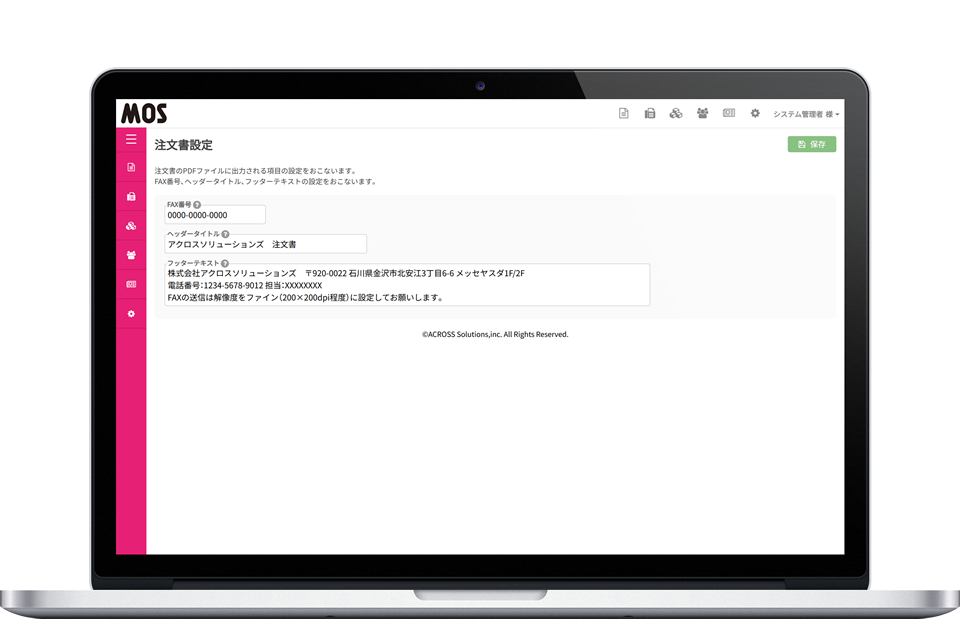960x640 pixels.
Task: Click inside the FAX number input field
Action: click(214, 214)
